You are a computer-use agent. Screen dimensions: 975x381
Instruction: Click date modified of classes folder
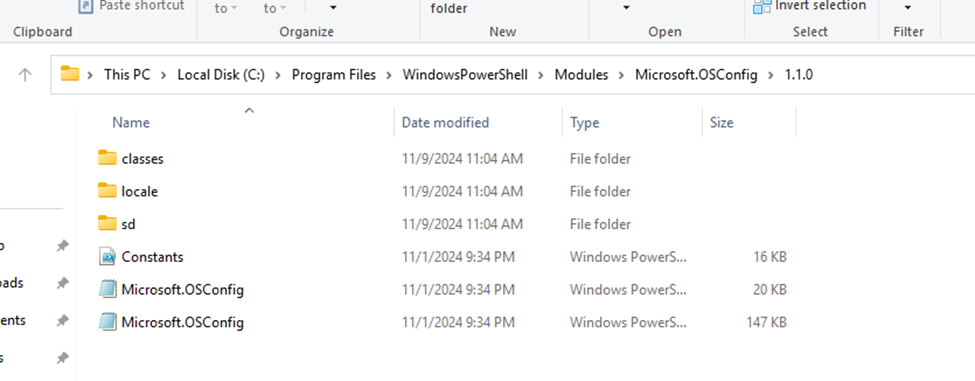[462, 158]
